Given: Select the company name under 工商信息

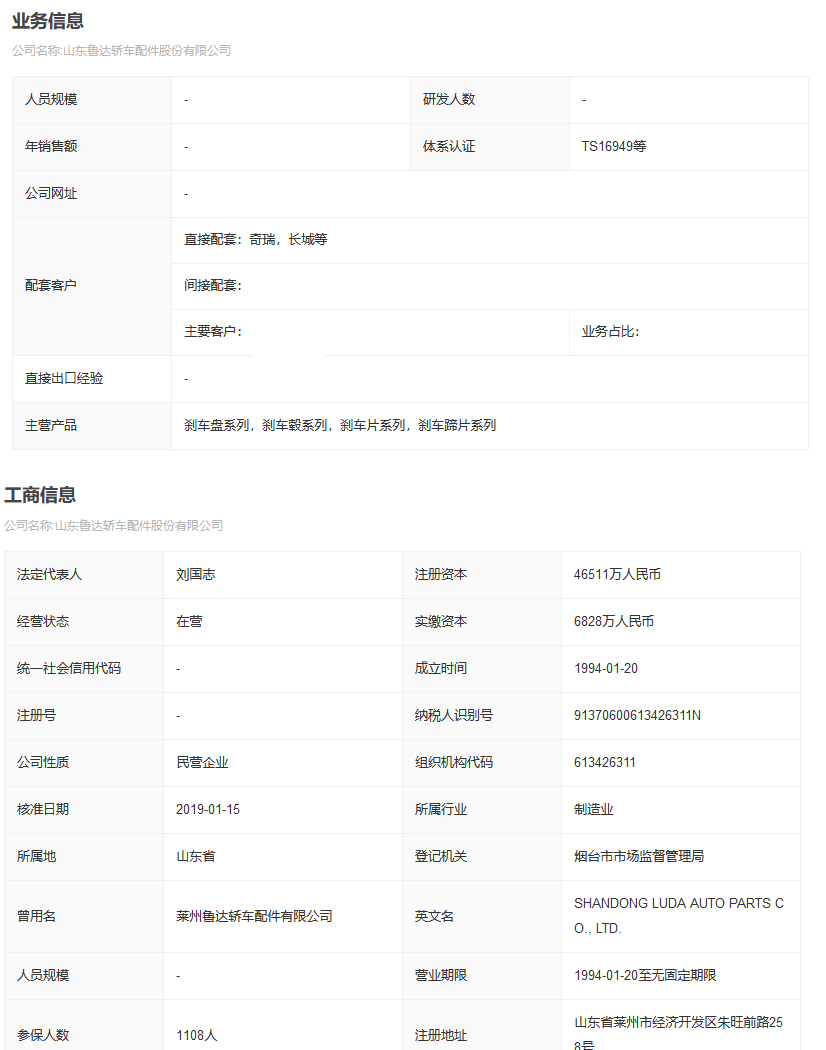Looking at the screenshot, I should 113,526.
